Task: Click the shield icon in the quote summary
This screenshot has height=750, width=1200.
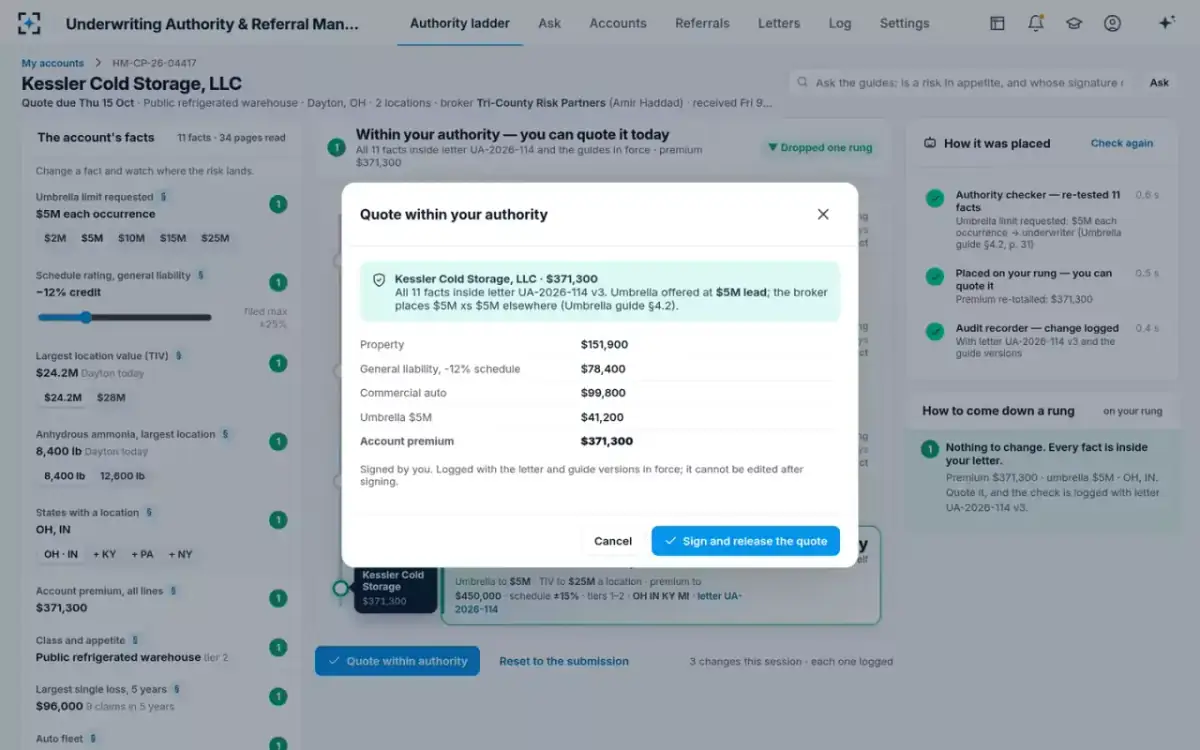Action: (x=379, y=280)
